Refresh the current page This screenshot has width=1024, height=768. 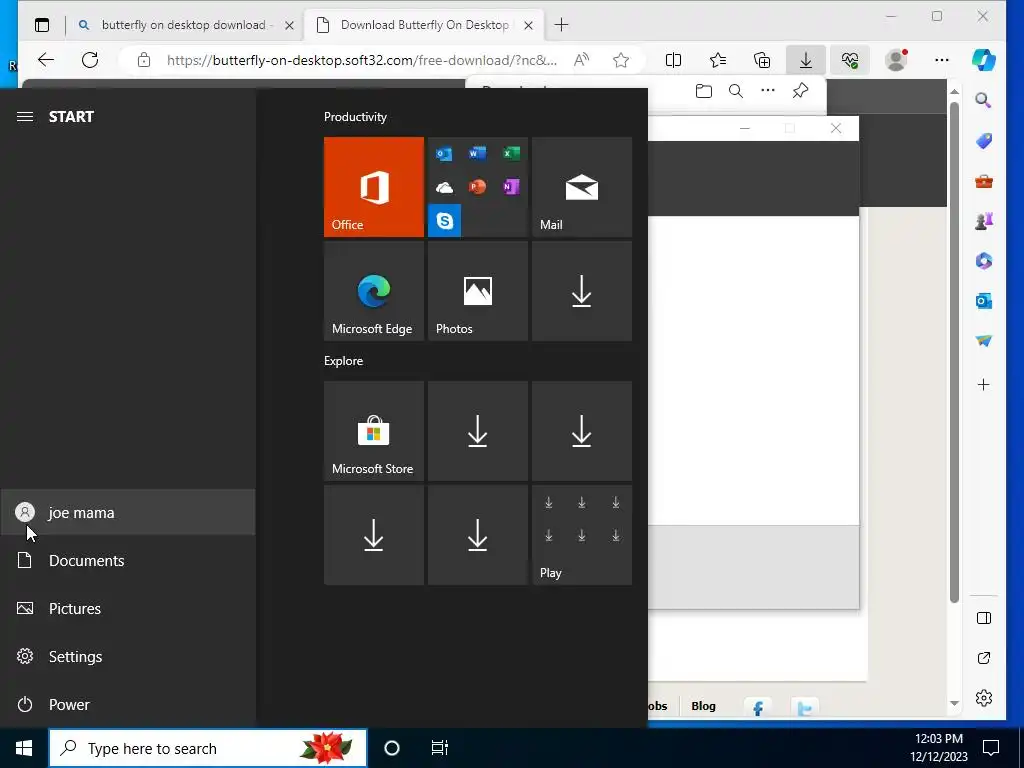(x=90, y=60)
